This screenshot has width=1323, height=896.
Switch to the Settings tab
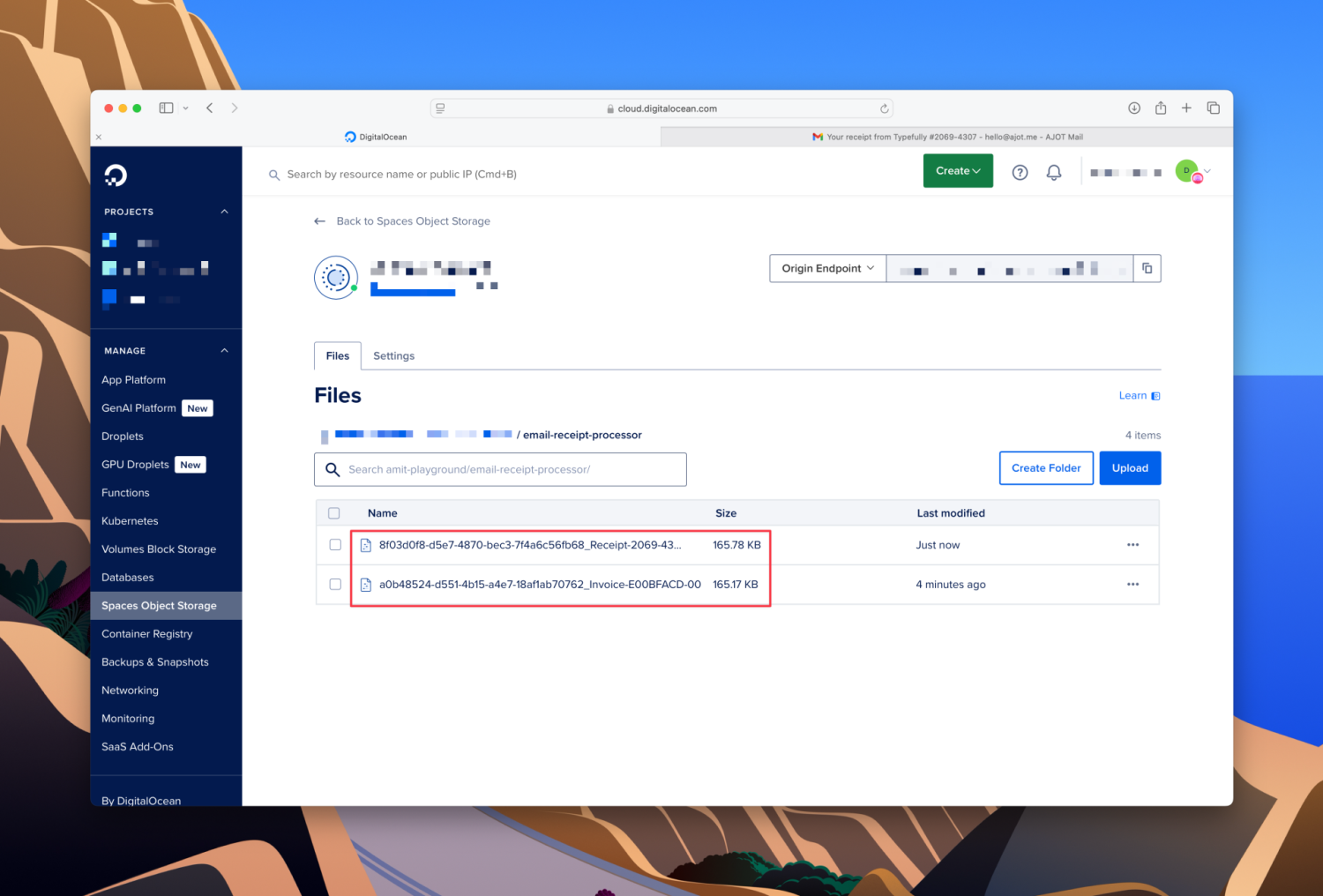pyautogui.click(x=393, y=356)
